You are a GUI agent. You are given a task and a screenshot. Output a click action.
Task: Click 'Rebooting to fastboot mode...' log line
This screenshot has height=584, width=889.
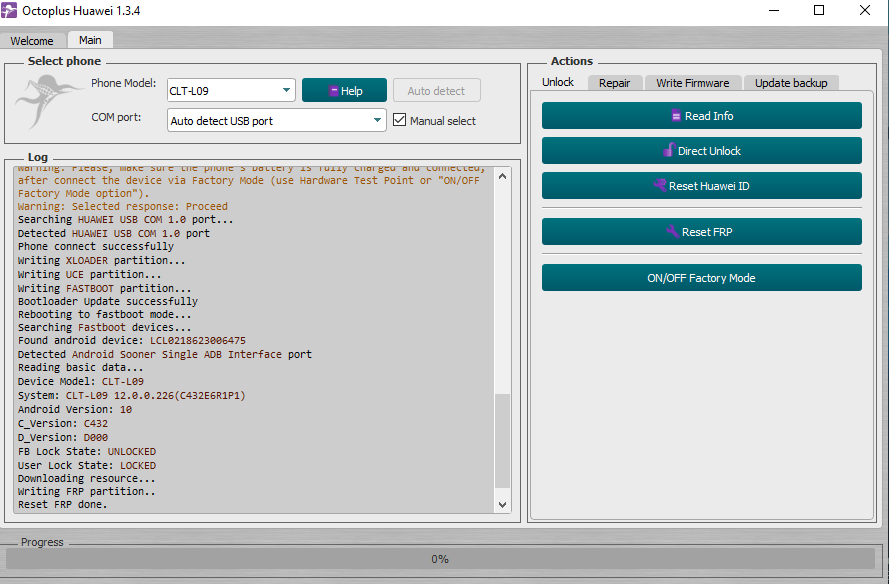[105, 314]
